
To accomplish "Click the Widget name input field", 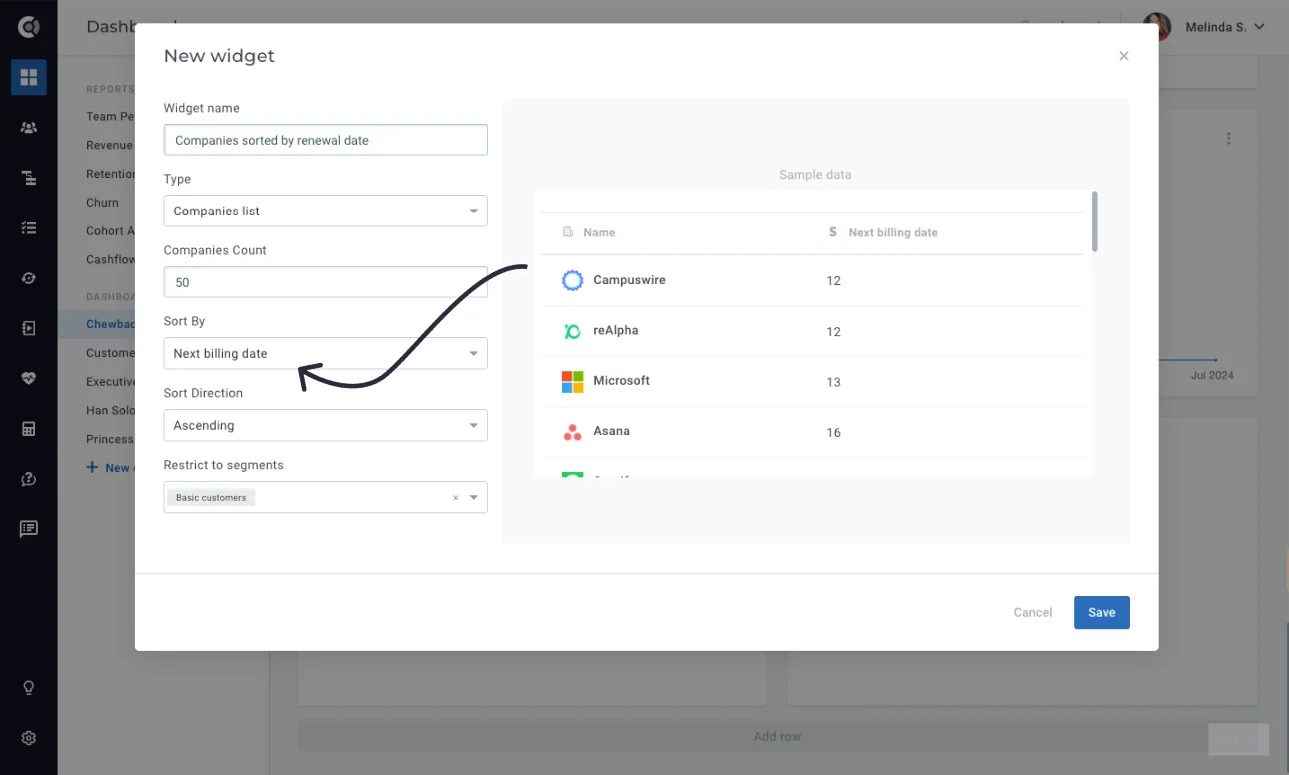I will point(326,140).
